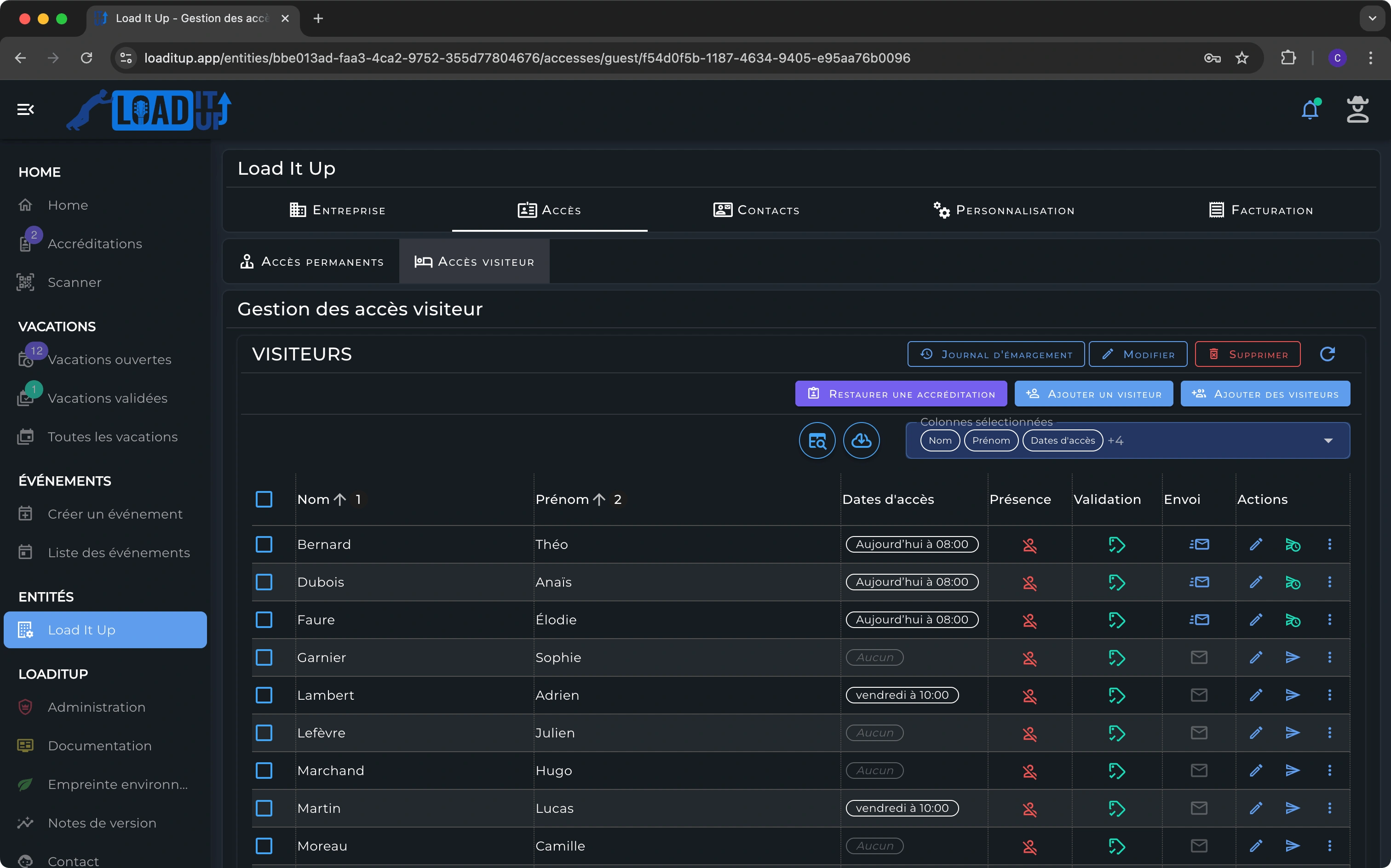The width and height of the screenshot is (1391, 868).
Task: Expand the Colonnes sélectionnées dropdown arrow
Action: [x=1328, y=440]
